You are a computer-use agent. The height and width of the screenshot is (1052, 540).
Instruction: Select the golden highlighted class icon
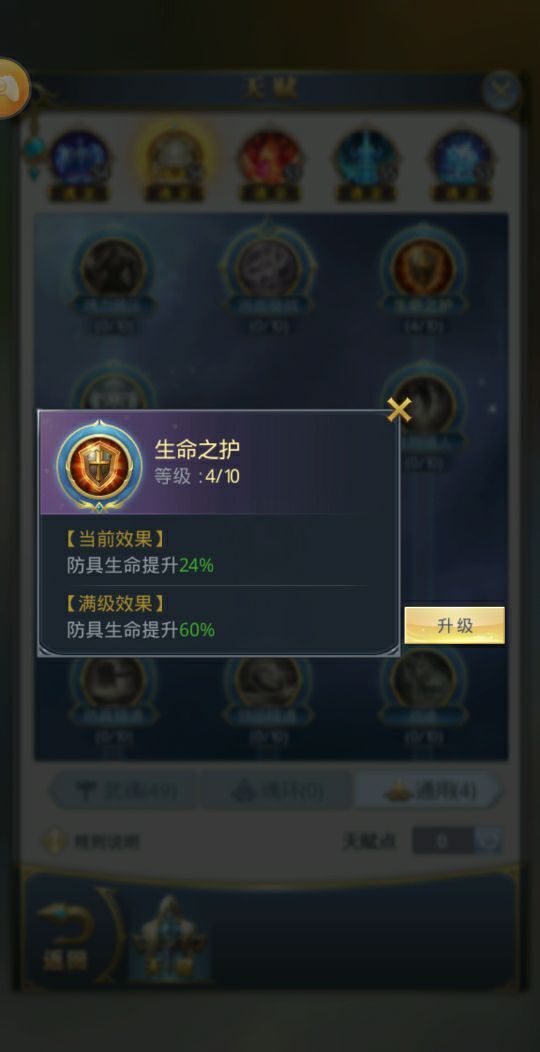tap(174, 158)
